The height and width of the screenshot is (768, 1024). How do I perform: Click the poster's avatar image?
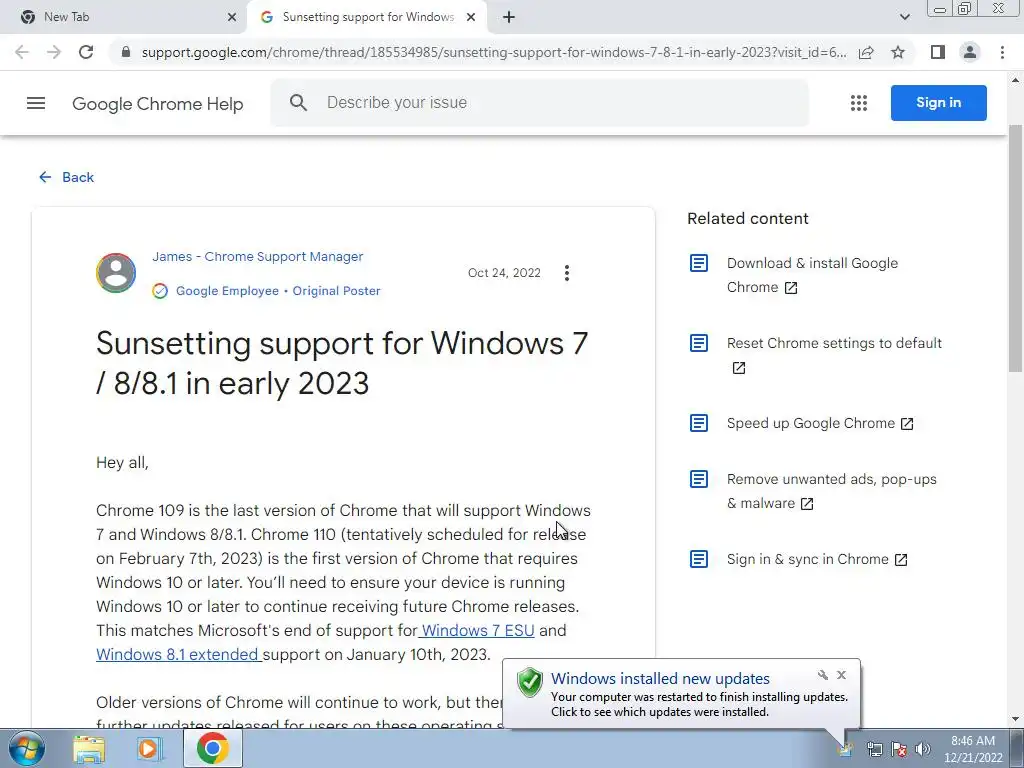click(116, 273)
